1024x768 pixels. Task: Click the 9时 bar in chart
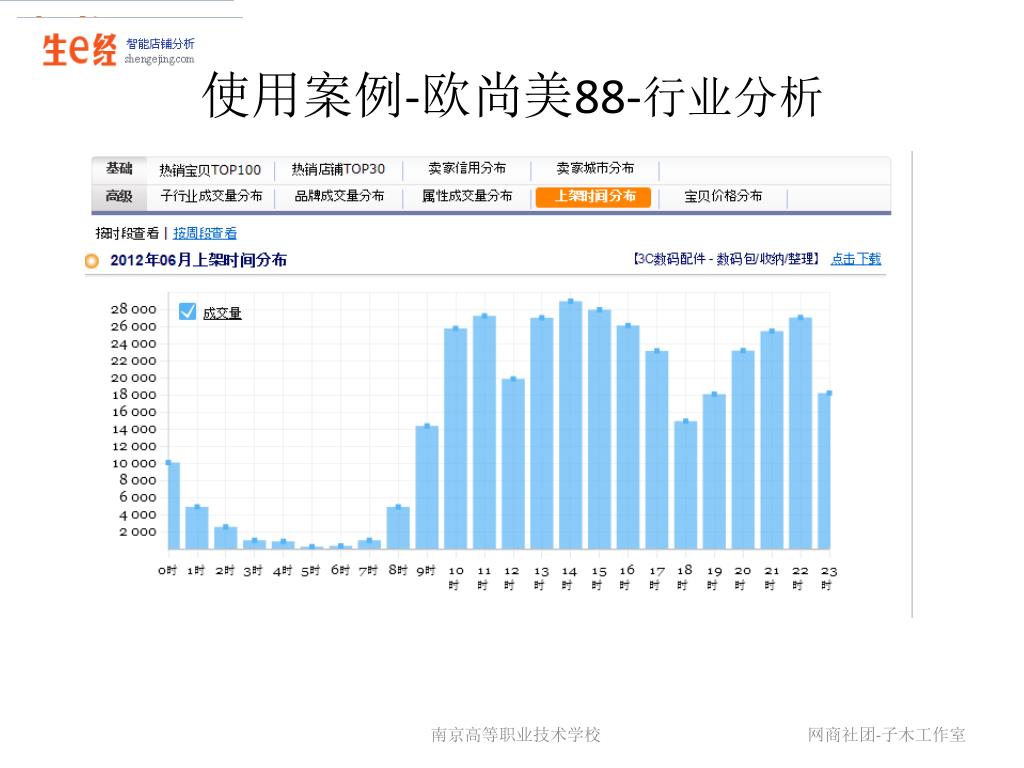426,487
